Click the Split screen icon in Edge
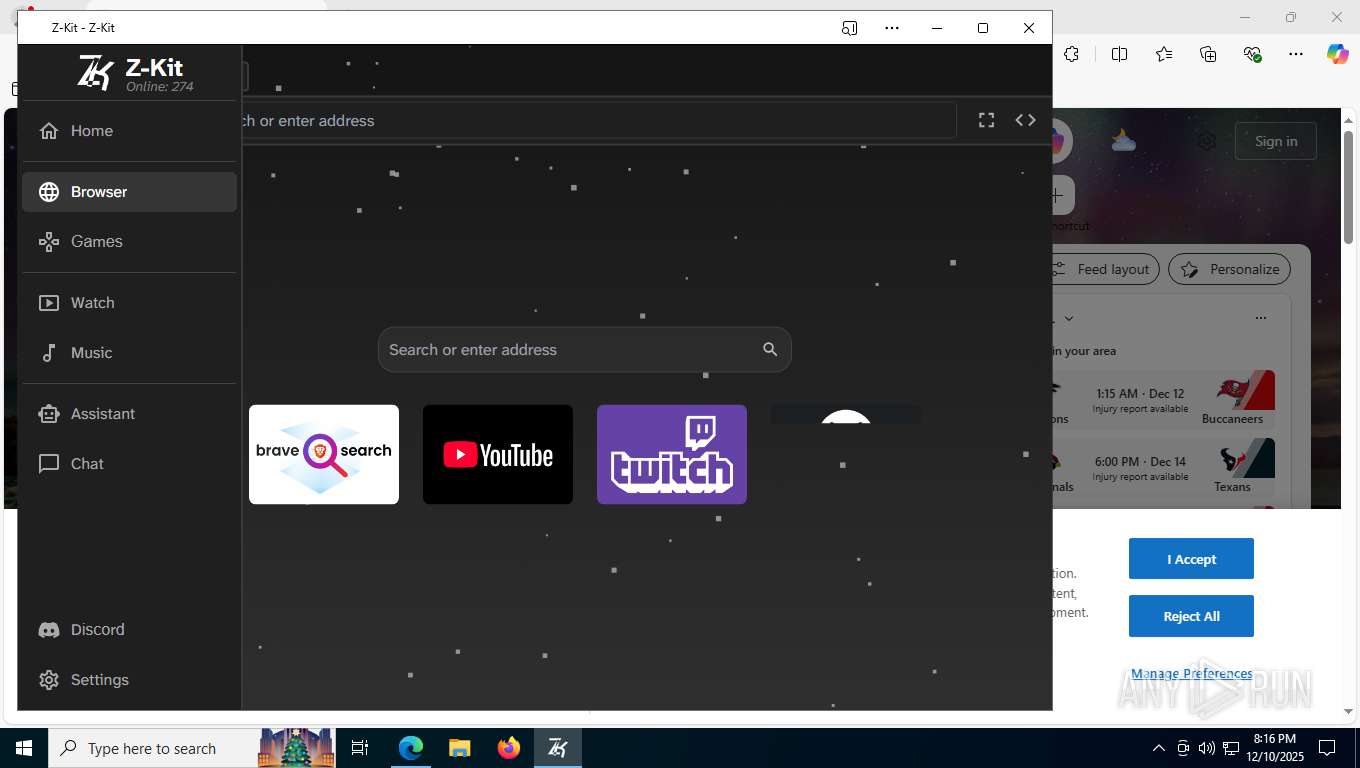The height and width of the screenshot is (768, 1360). pyautogui.click(x=1119, y=54)
